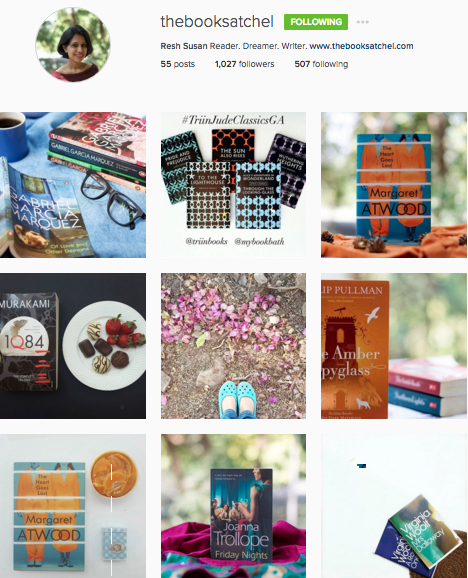
Task: Toggle the green FOLLOWING button
Action: coord(316,22)
